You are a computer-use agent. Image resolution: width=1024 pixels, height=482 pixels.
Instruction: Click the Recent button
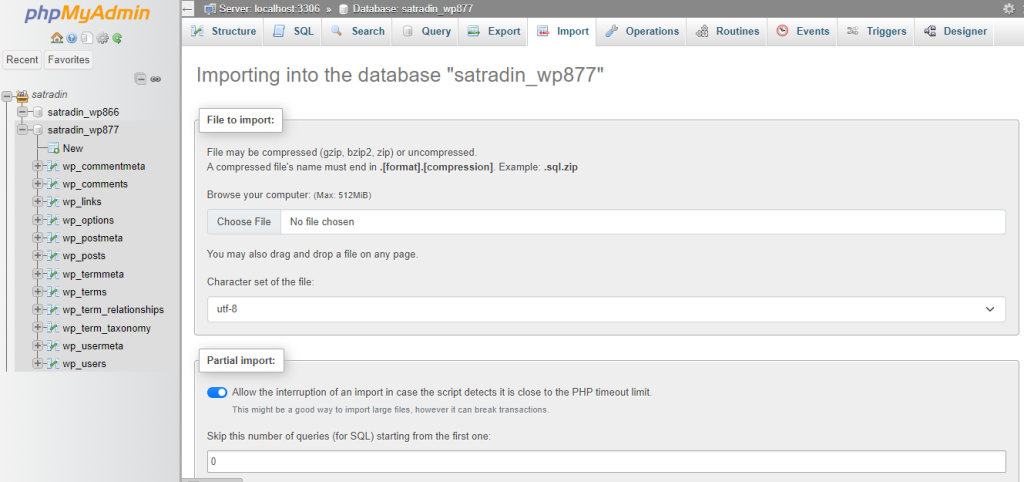pyautogui.click(x=22, y=60)
